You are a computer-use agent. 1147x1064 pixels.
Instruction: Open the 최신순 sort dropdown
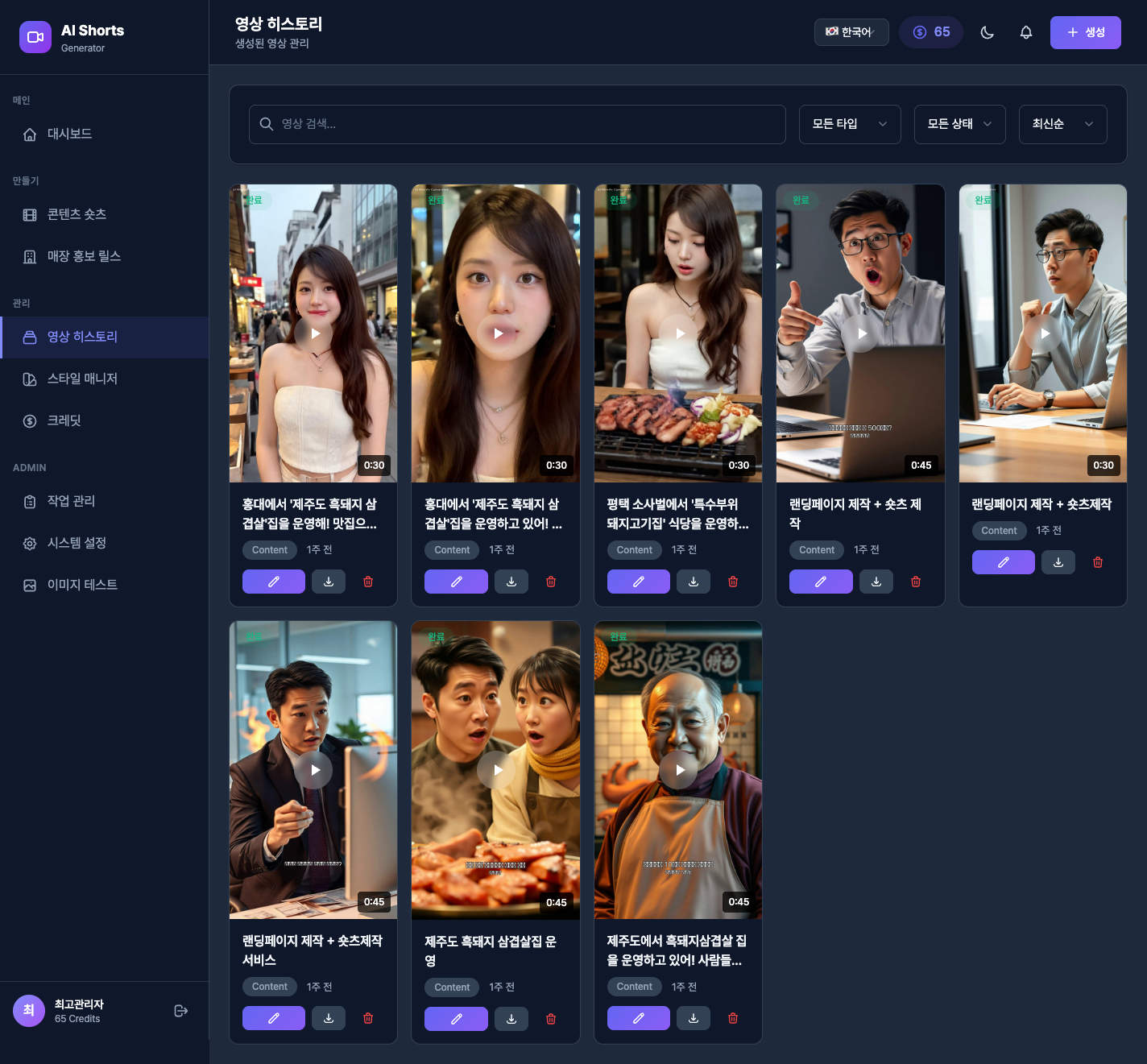[1062, 124]
